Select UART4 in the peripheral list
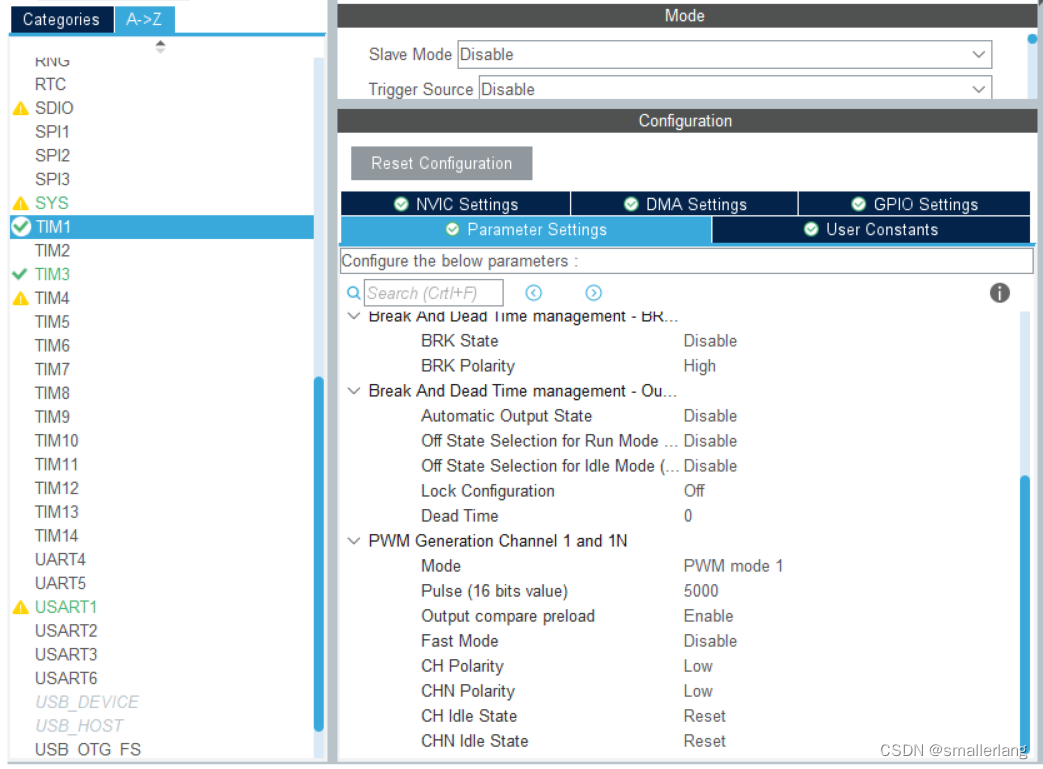The image size is (1043, 769). [60, 560]
